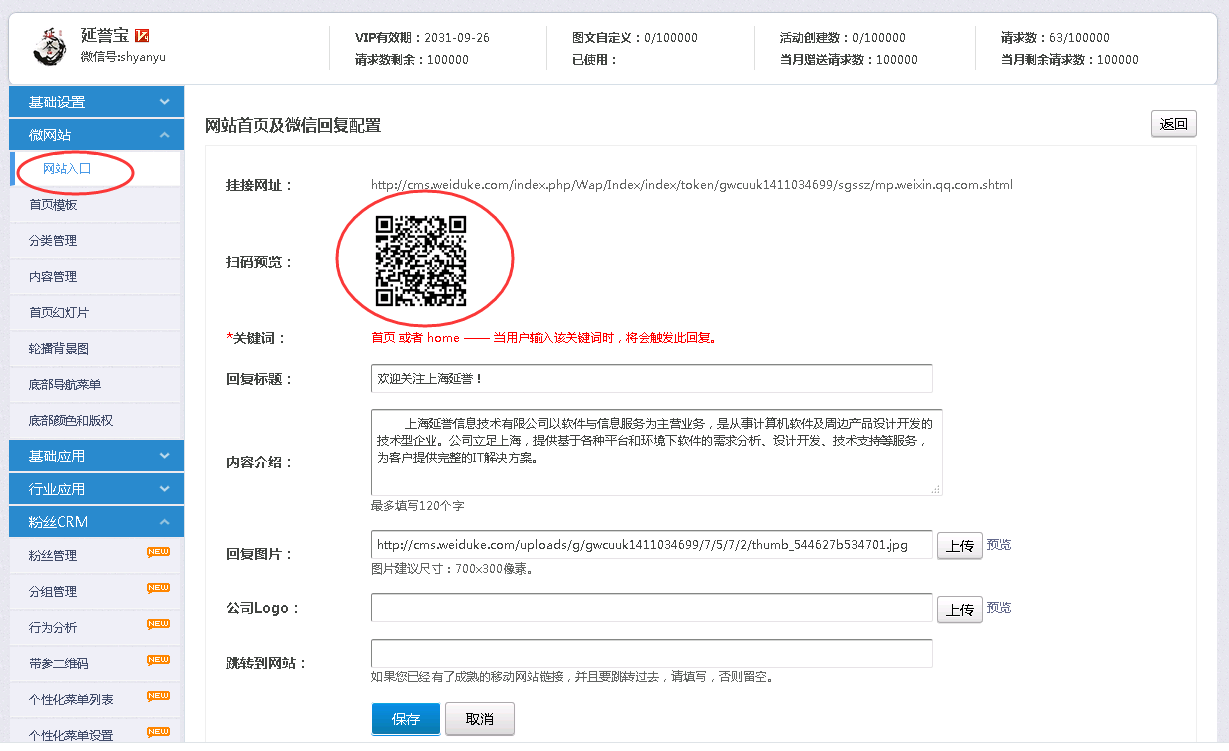Click the 当月剩余请求数：100000 text

coord(1069,59)
